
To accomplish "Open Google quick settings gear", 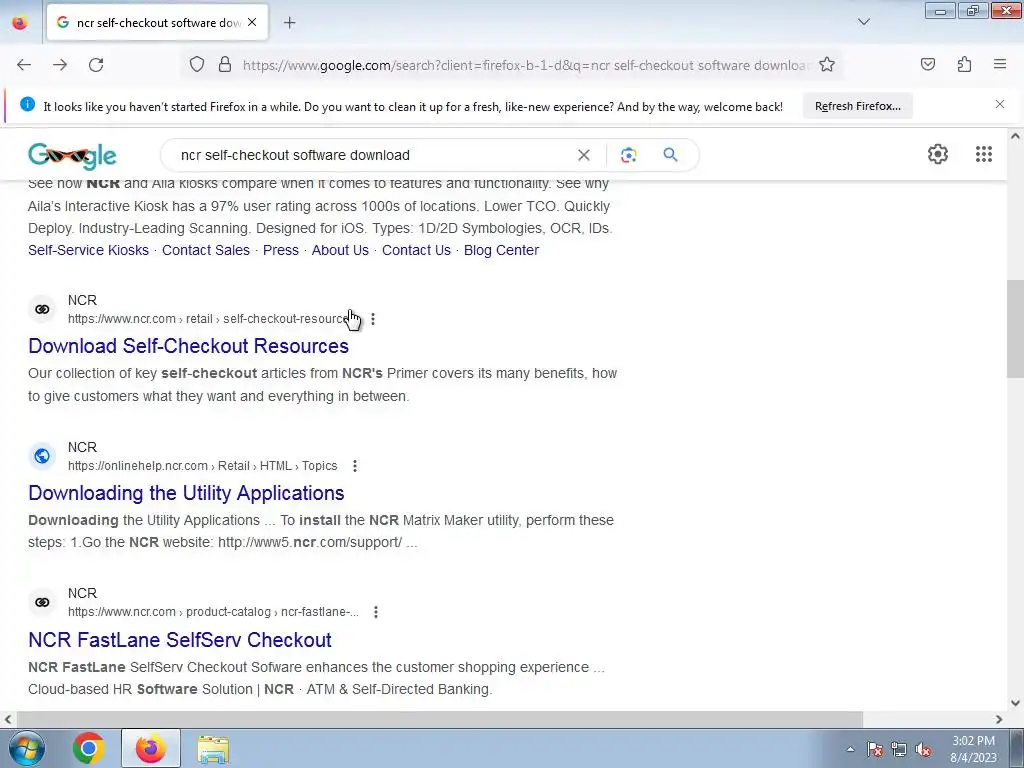I will click(938, 154).
